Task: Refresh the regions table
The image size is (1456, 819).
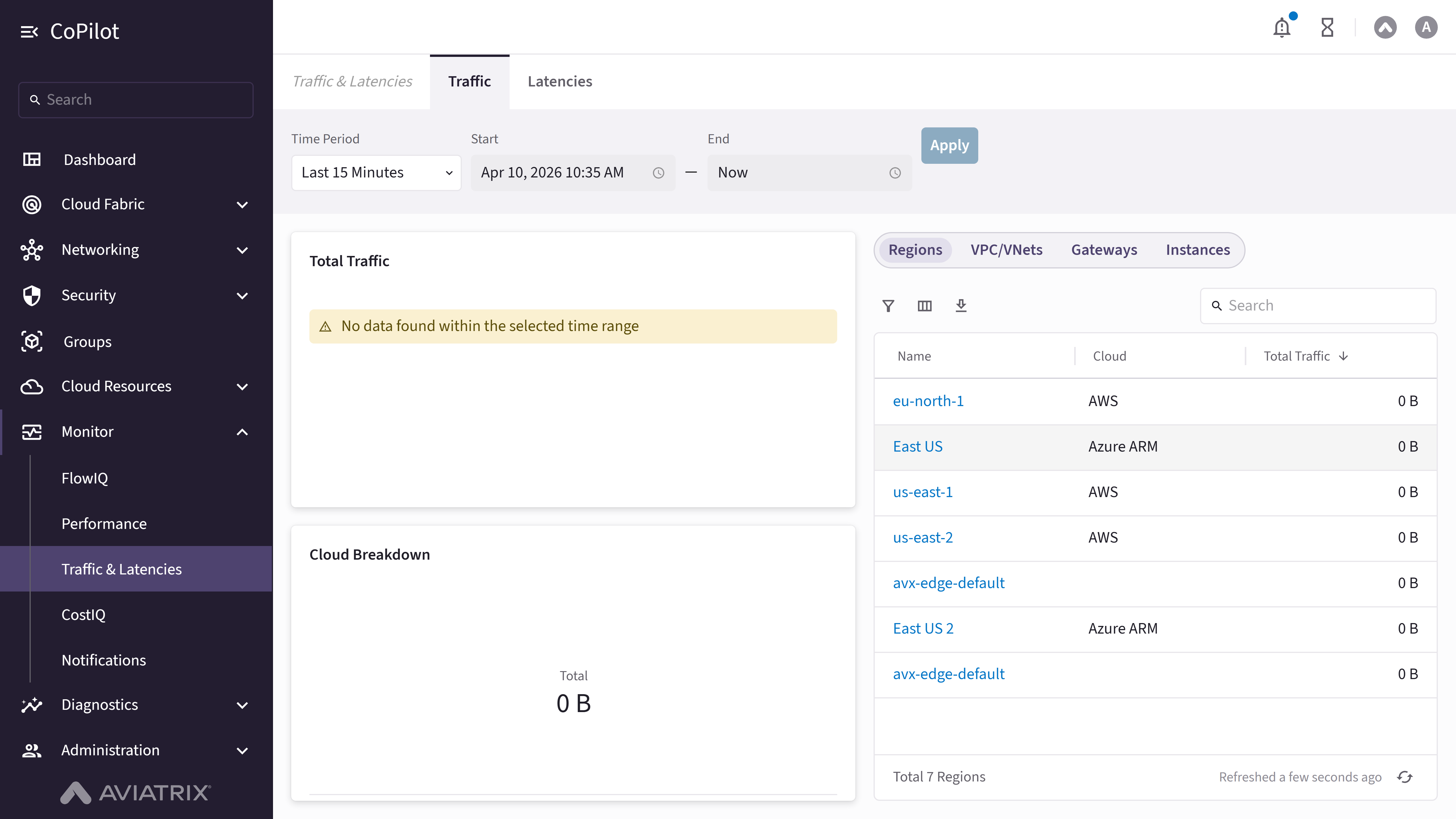Action: point(1405,777)
